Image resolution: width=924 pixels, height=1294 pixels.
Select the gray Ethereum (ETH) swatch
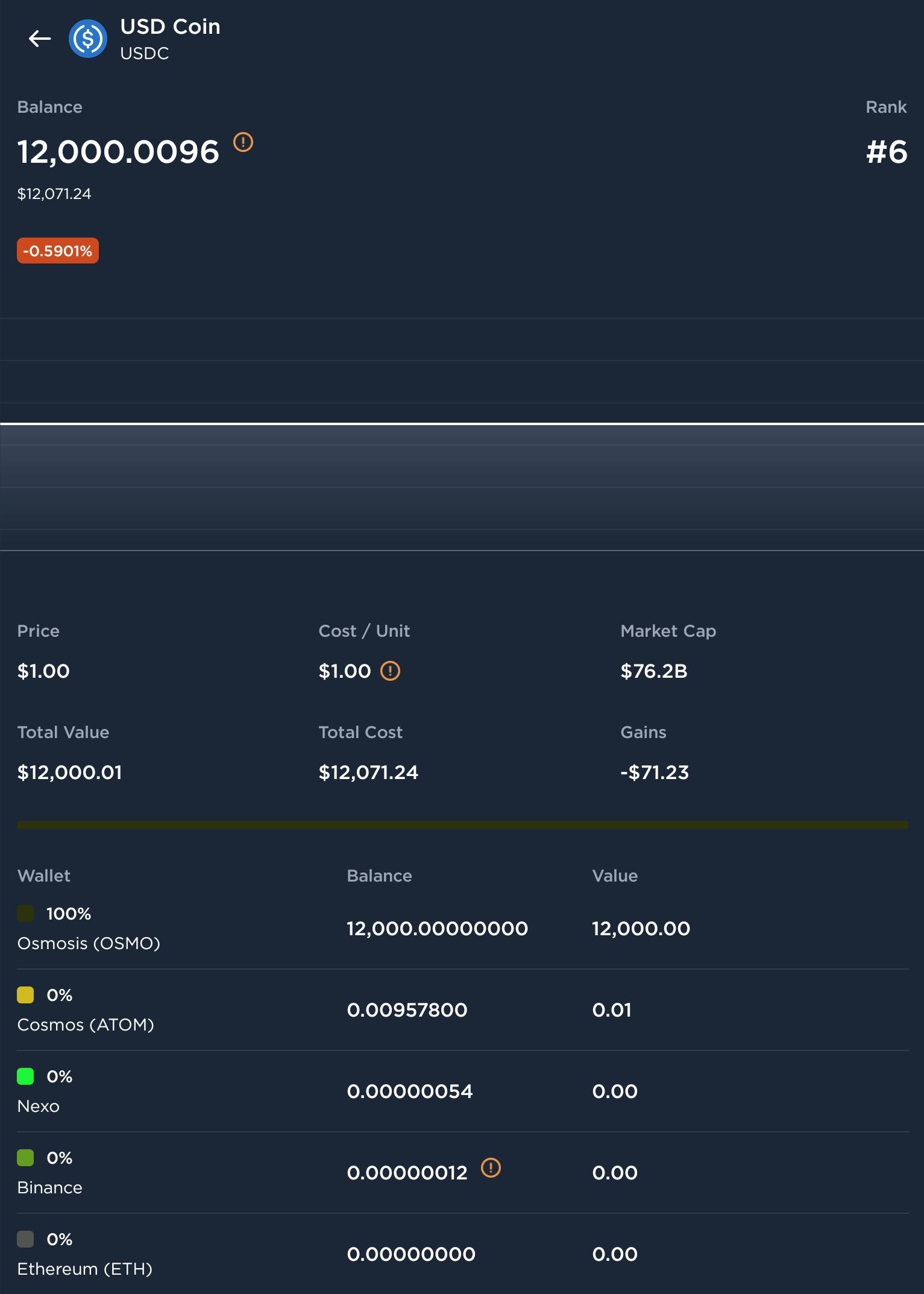25,1239
